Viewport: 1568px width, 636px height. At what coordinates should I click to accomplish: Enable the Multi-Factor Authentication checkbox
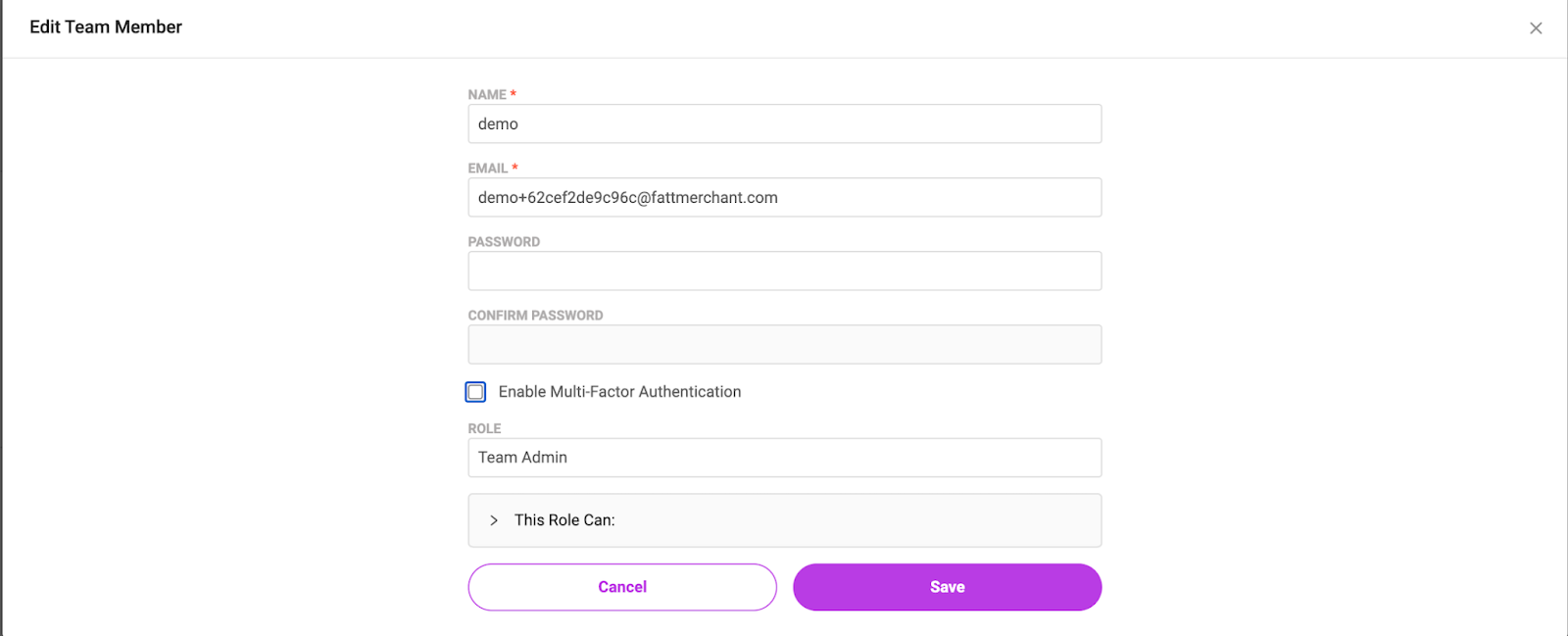pyautogui.click(x=475, y=392)
